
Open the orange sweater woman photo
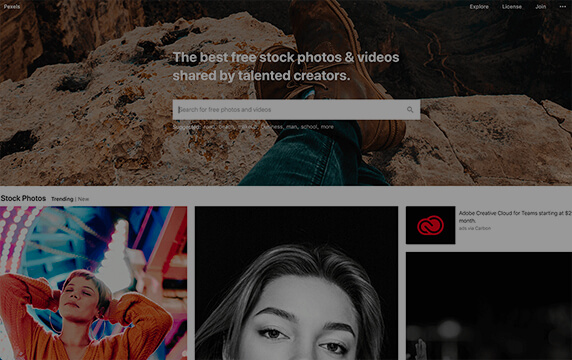tap(93, 283)
